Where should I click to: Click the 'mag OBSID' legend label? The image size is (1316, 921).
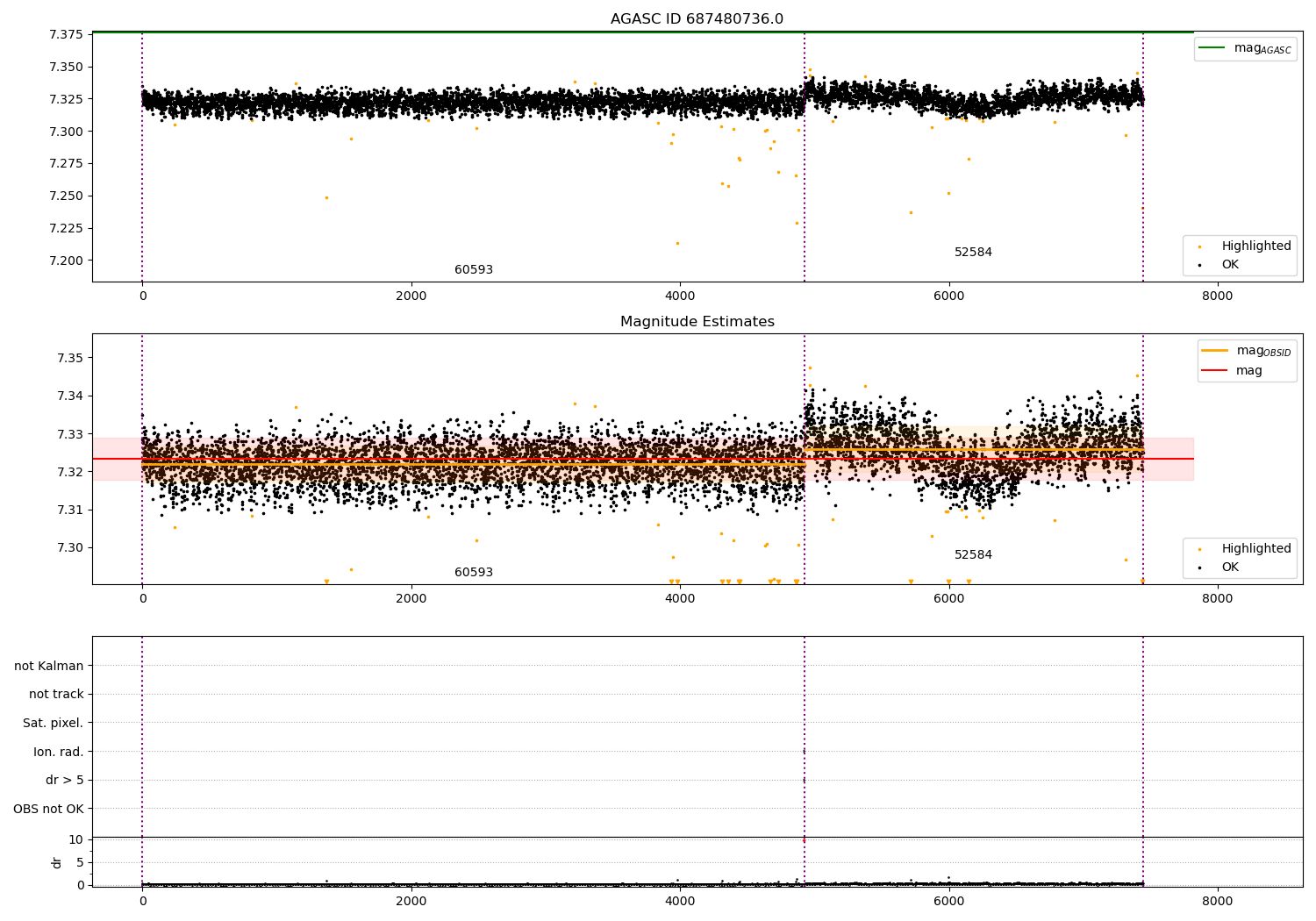(1263, 351)
